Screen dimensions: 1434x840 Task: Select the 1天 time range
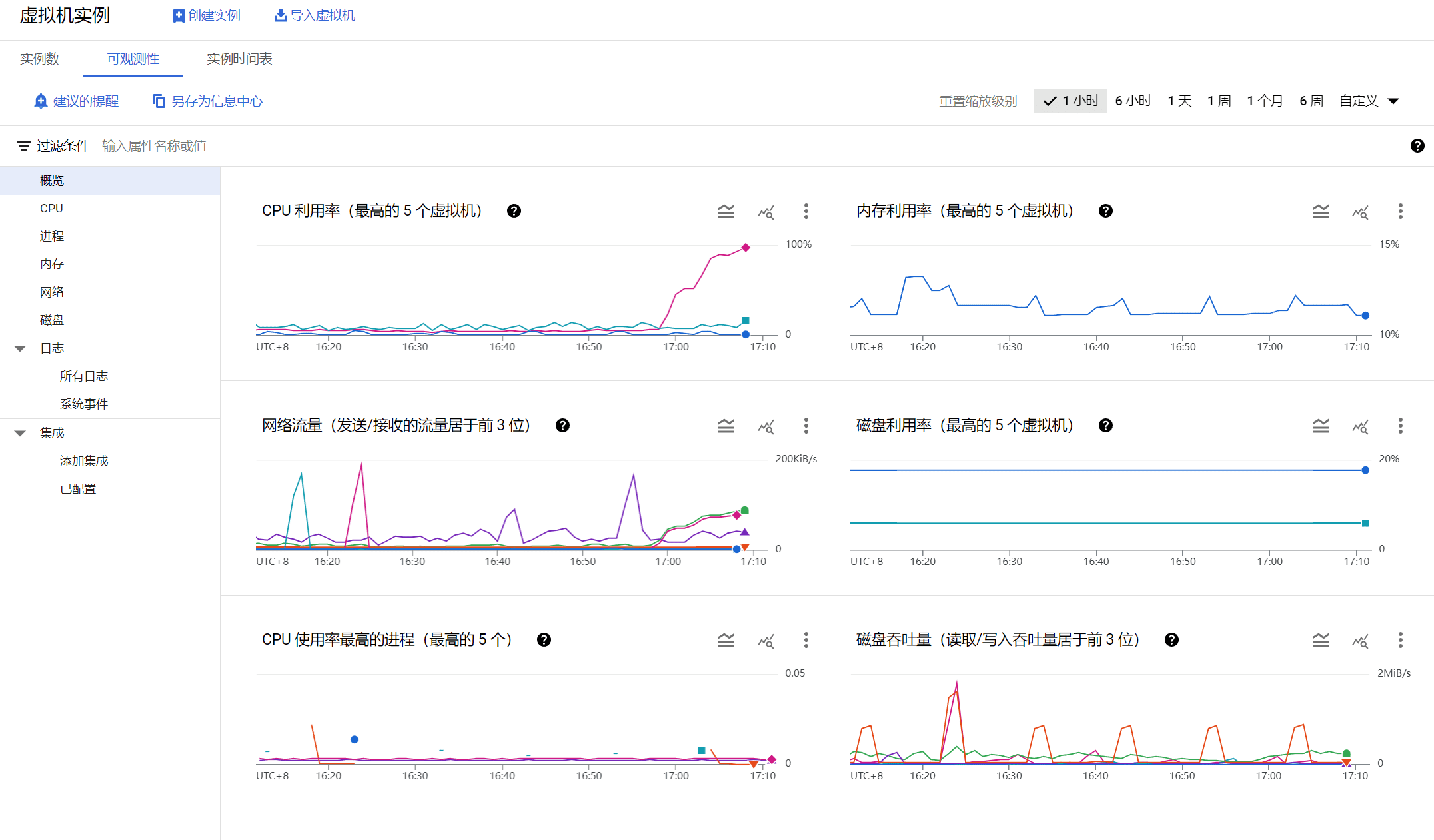pos(1179,101)
